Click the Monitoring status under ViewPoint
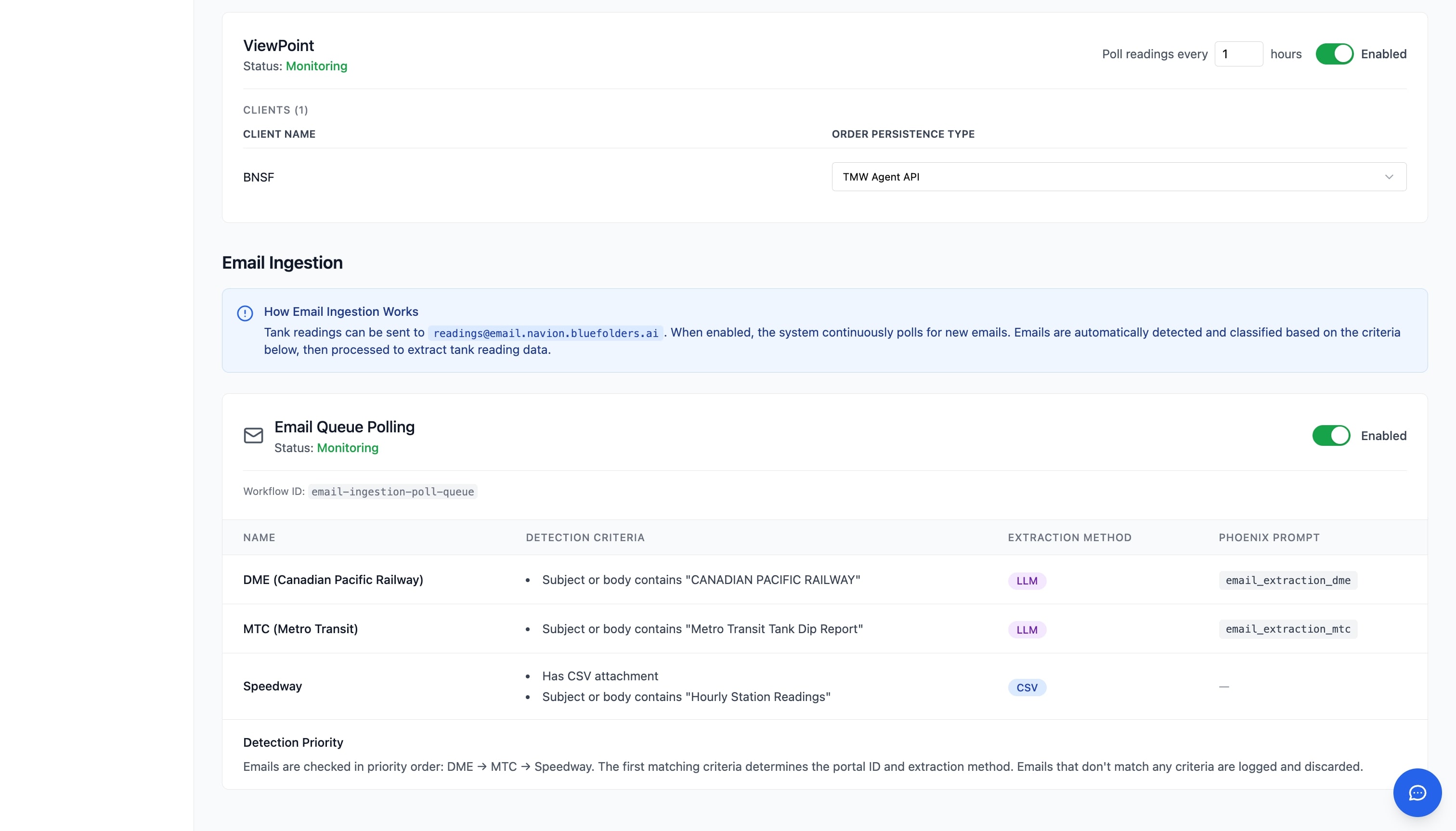Viewport: 1456px width, 831px height. tap(316, 65)
